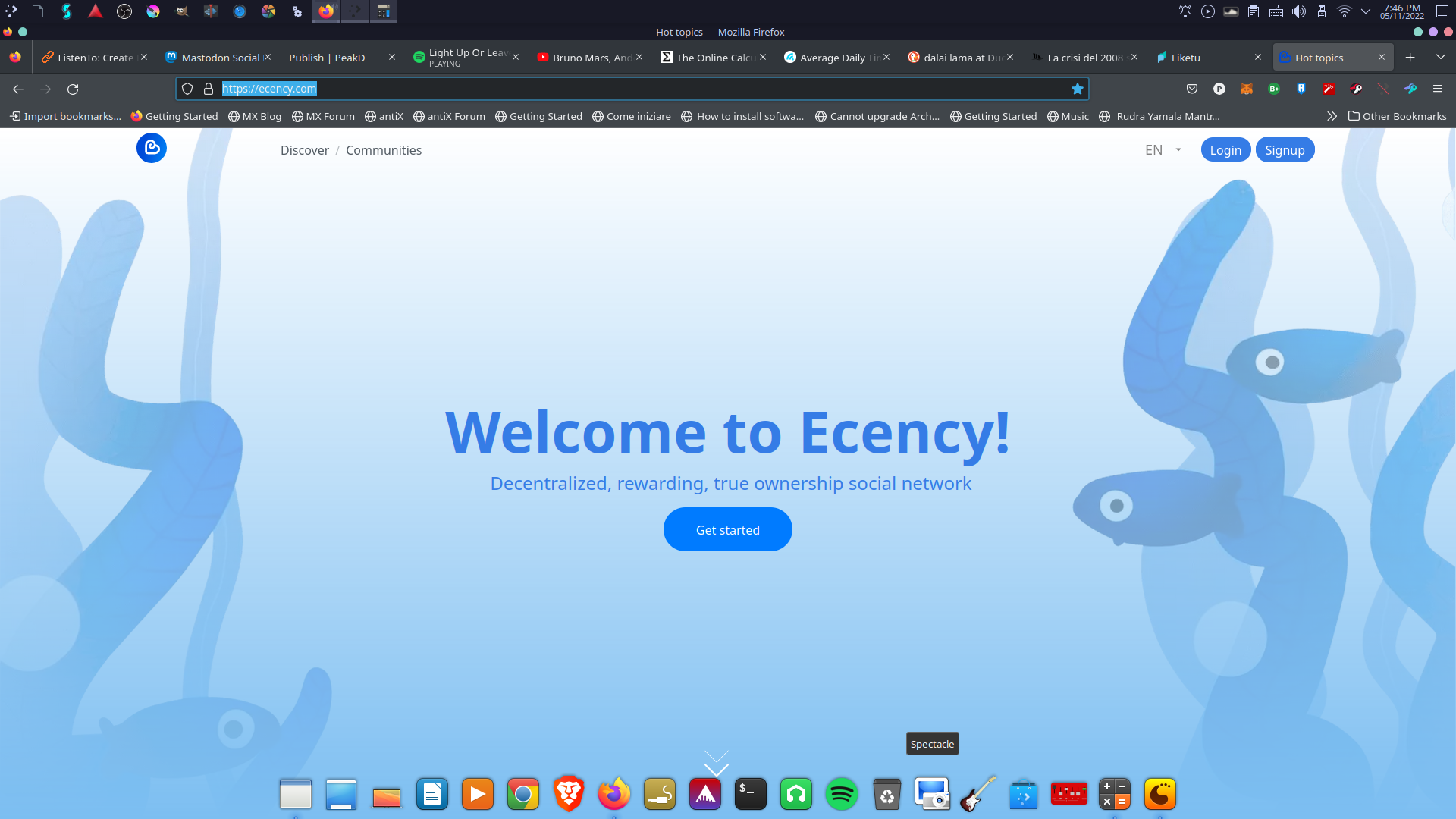
Task: Launch Google Chrome from dock
Action: (523, 794)
